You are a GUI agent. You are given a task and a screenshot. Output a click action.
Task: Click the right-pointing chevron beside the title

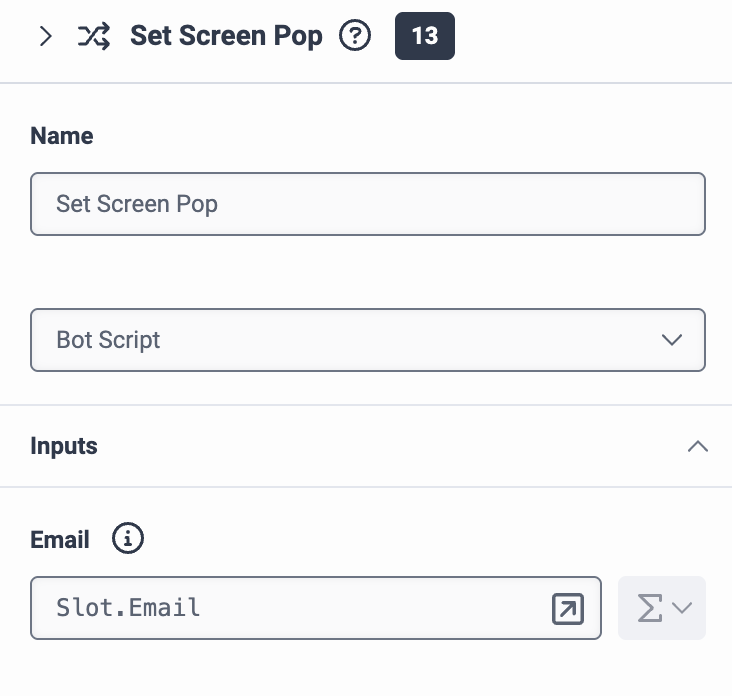pos(46,36)
